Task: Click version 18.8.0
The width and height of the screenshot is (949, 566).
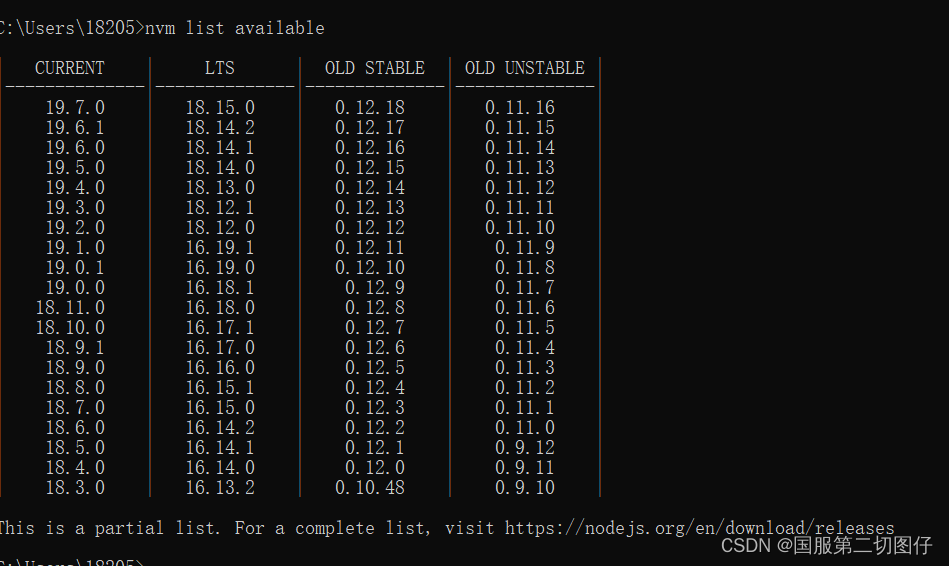Action: 75,387
